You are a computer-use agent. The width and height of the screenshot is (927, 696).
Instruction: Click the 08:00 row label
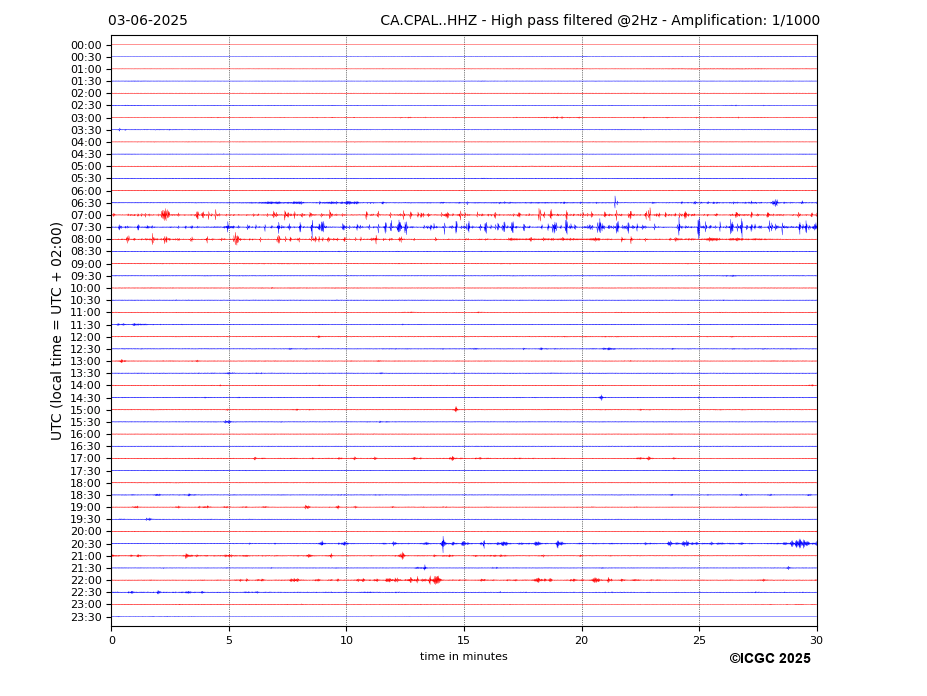tap(86, 239)
